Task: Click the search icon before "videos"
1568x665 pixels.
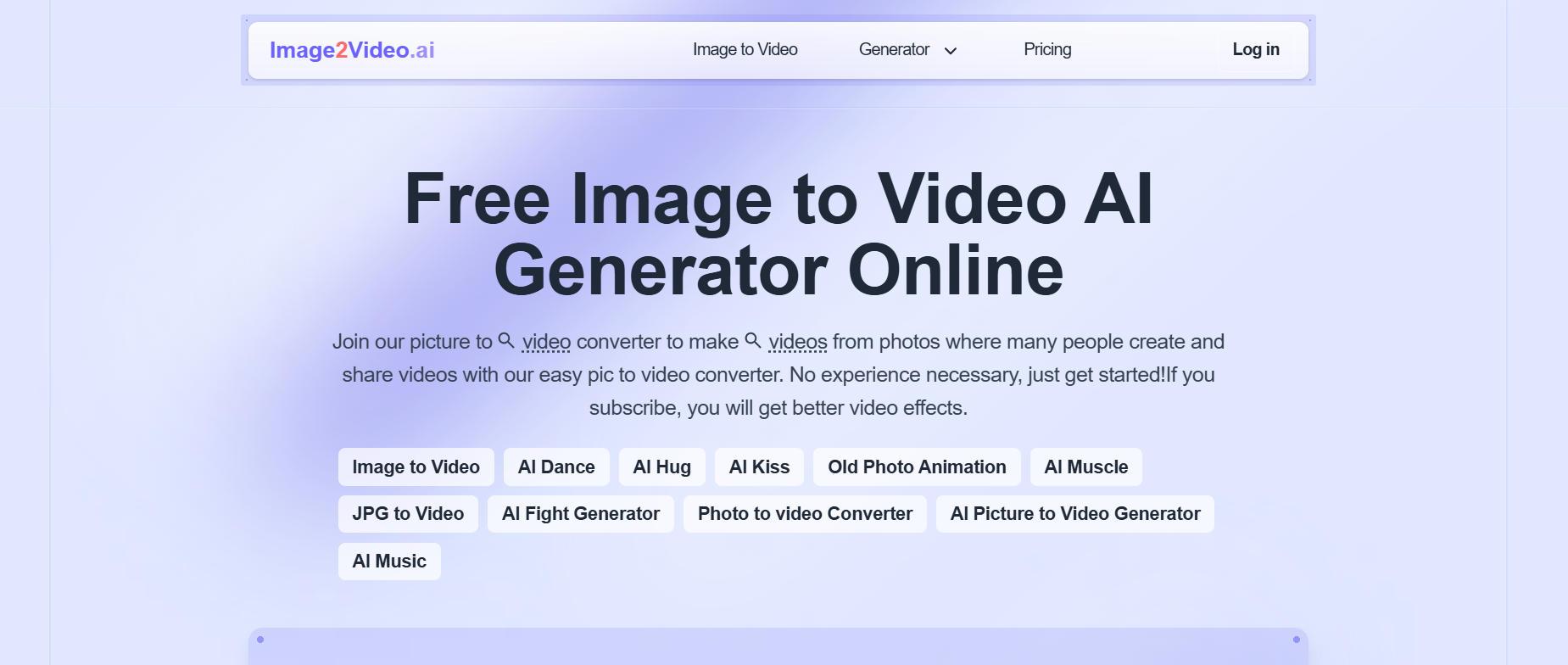Action: pos(753,340)
